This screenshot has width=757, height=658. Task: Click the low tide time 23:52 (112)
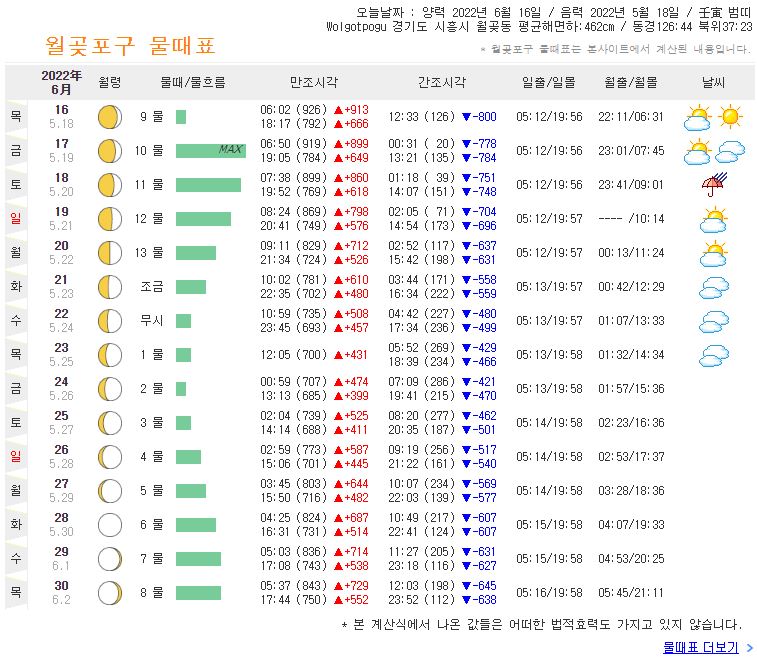[x=421, y=600]
